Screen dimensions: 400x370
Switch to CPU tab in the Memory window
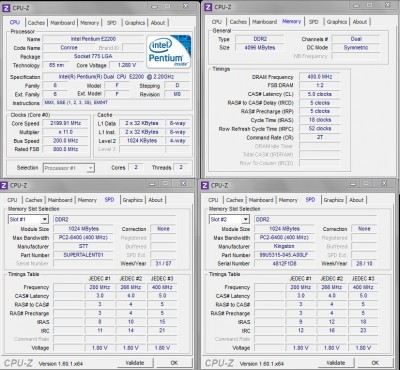pyautogui.click(x=216, y=22)
